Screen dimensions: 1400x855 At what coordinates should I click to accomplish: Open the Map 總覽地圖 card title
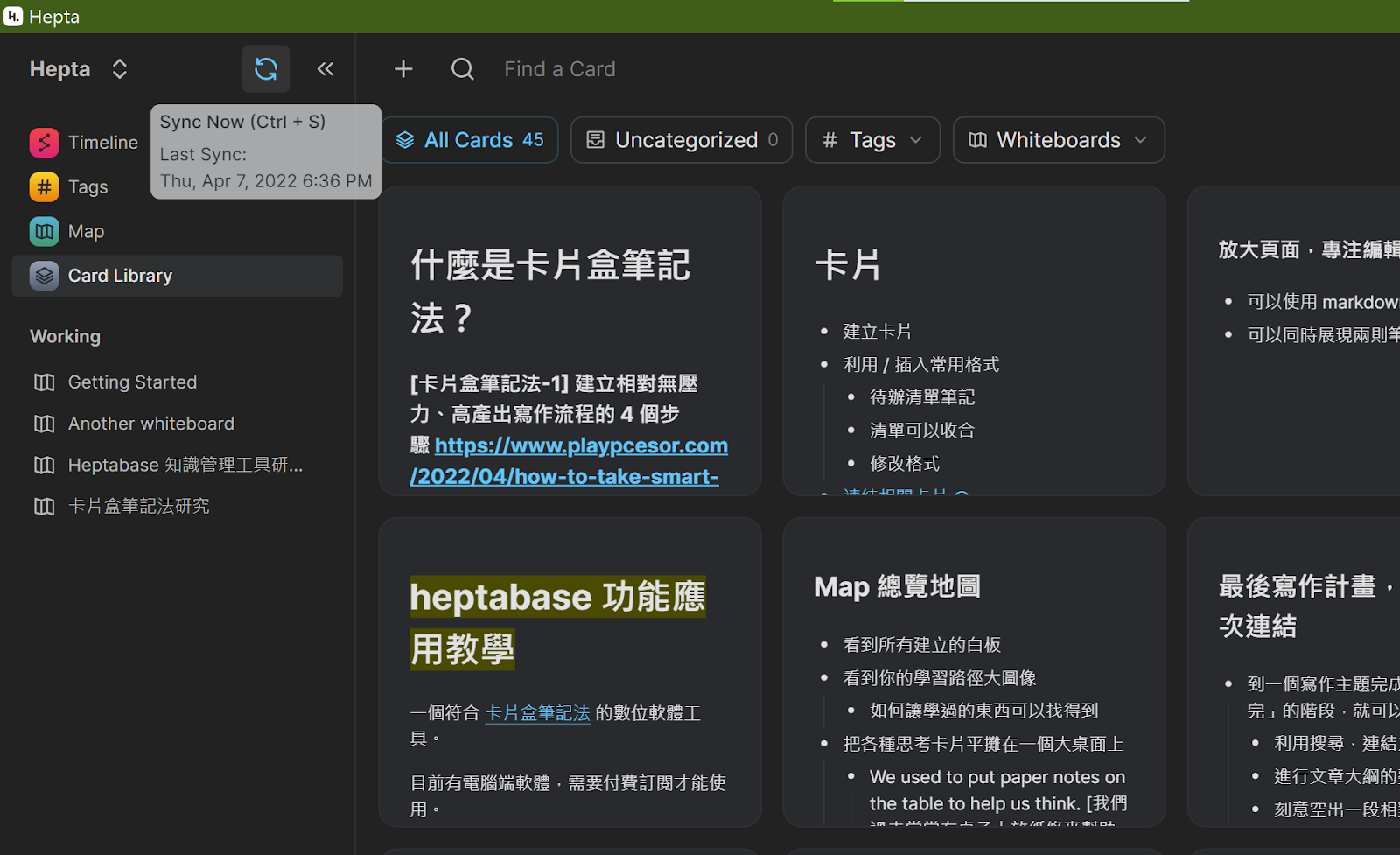click(x=897, y=586)
